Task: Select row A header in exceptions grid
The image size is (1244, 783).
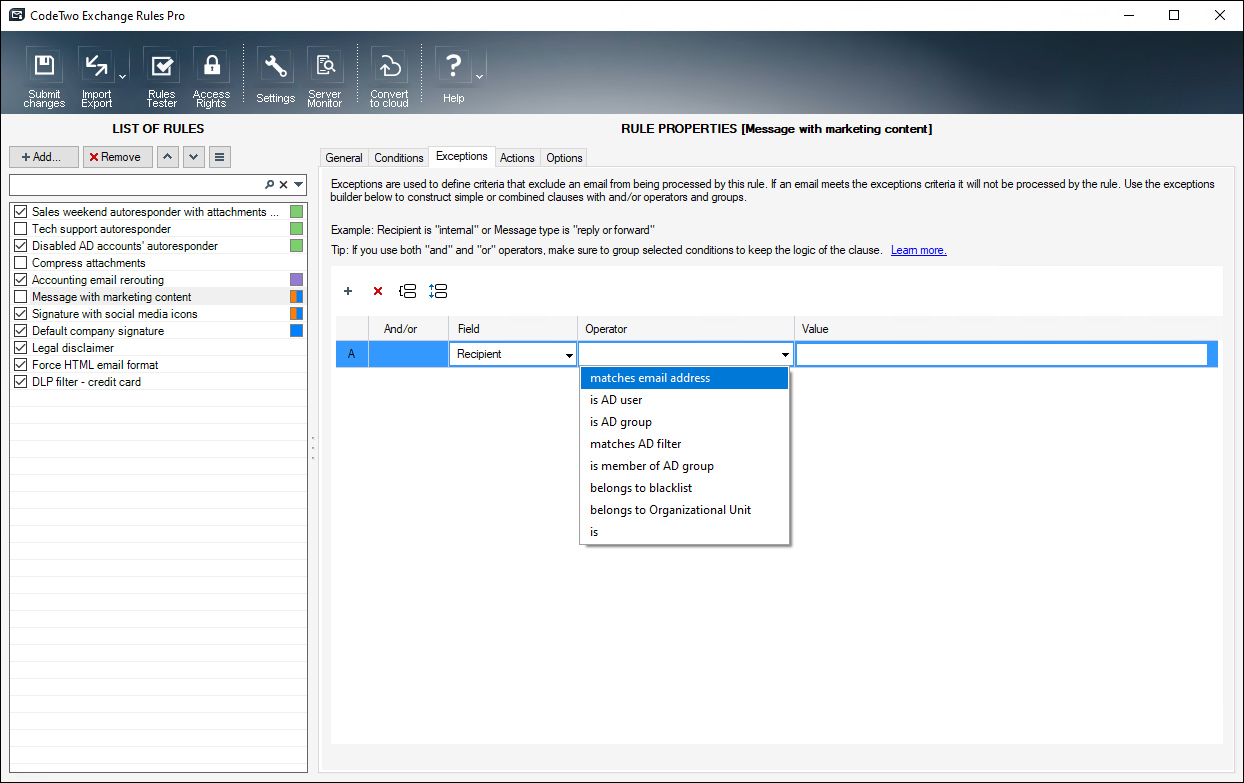Action: [x=351, y=354]
